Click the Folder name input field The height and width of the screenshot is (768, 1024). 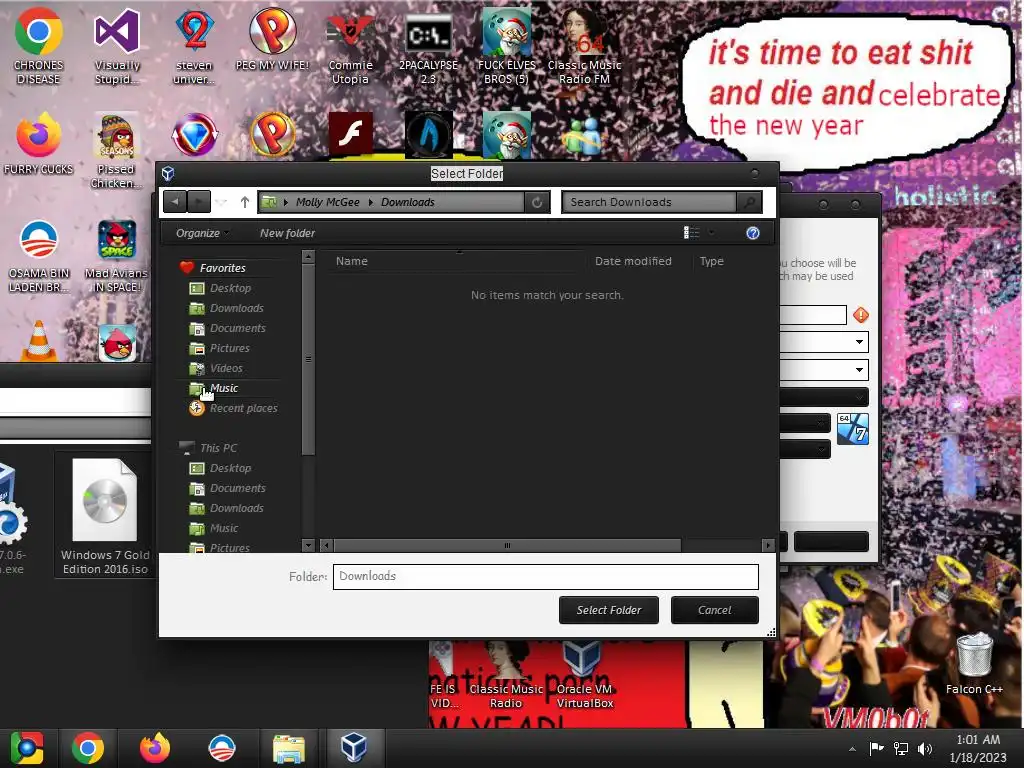(x=545, y=577)
